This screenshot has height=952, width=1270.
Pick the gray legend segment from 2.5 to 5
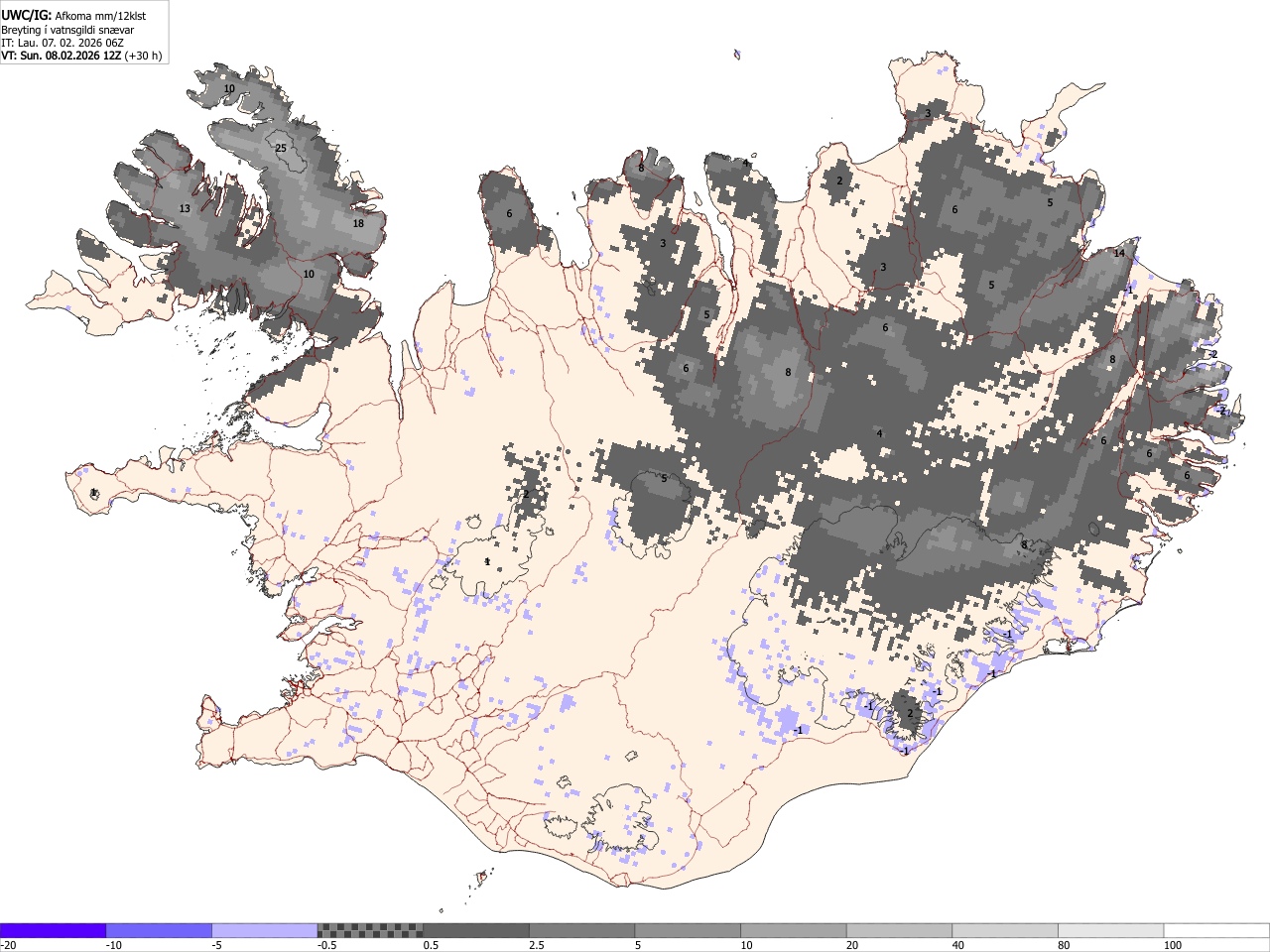582,930
